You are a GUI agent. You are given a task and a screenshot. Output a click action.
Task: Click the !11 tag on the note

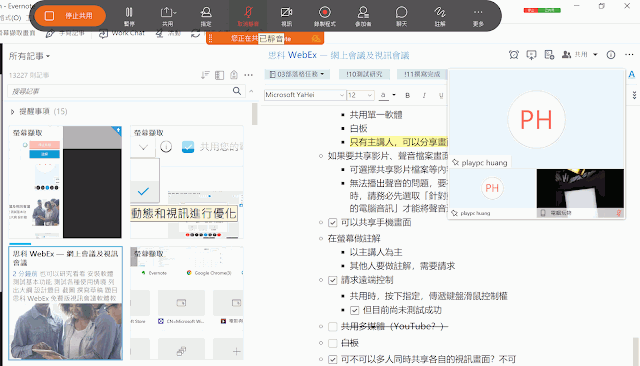point(422,74)
